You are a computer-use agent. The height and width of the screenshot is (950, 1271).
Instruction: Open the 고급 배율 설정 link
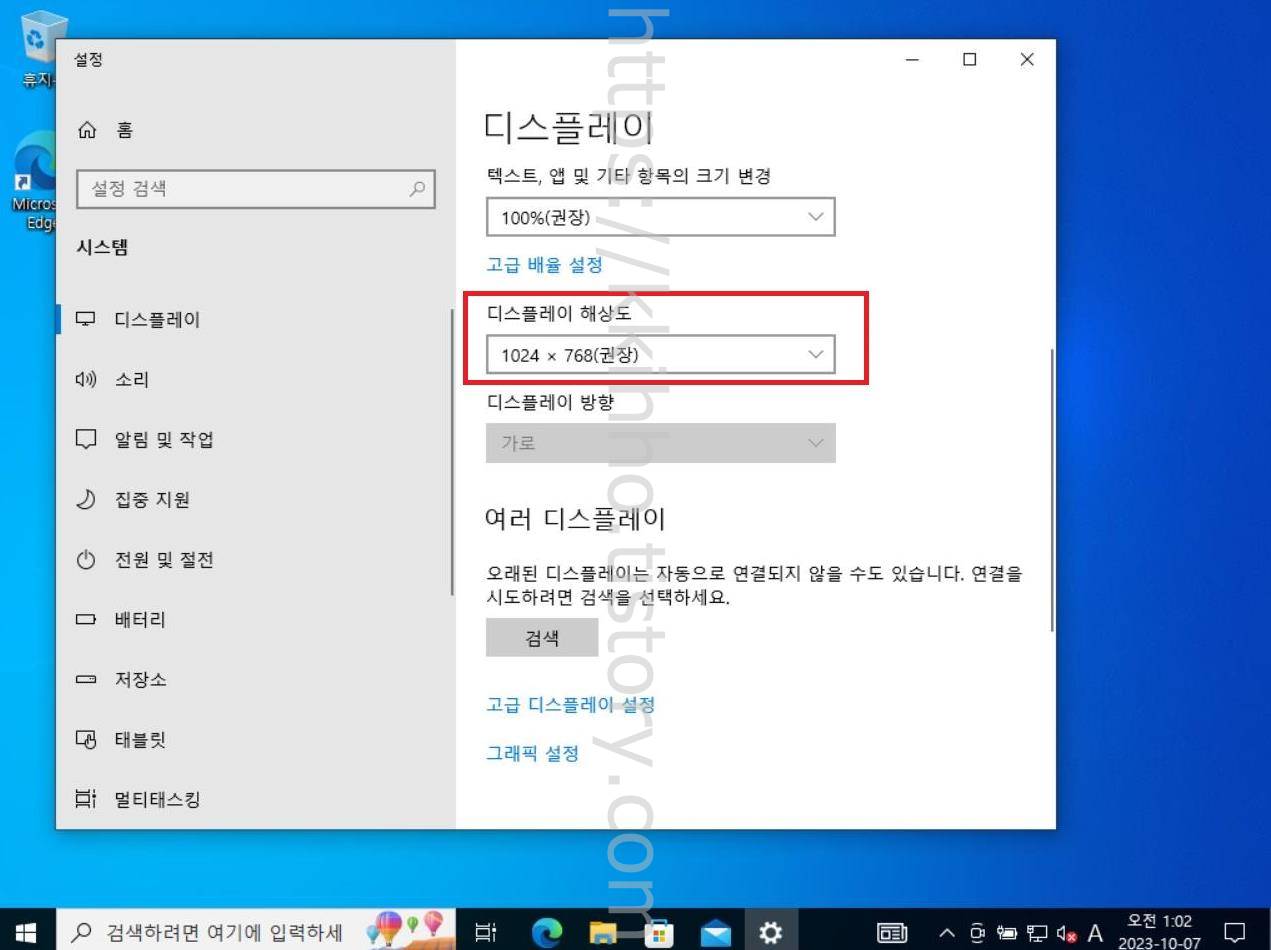[544, 265]
